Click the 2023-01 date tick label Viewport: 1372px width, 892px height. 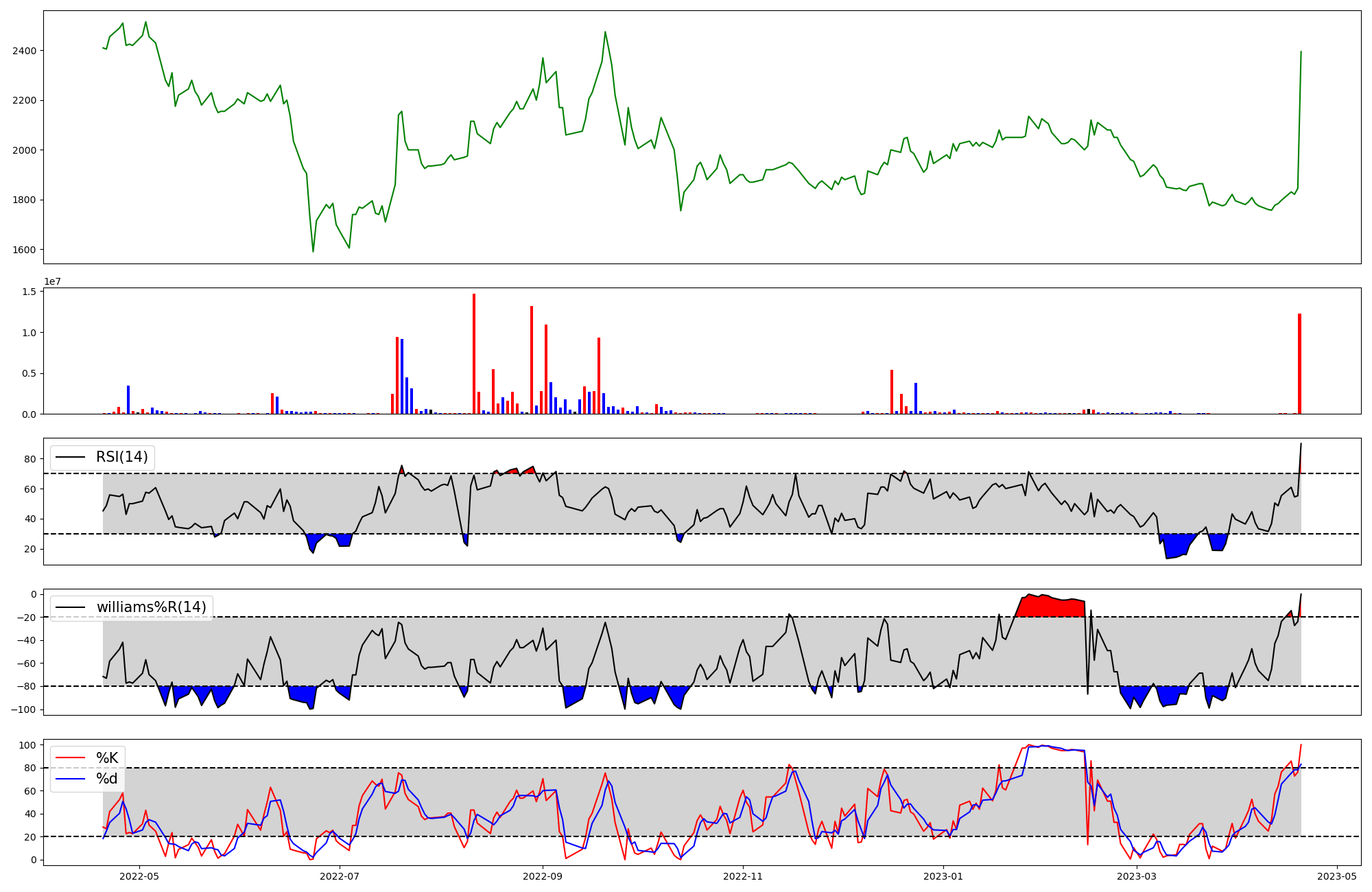[943, 876]
